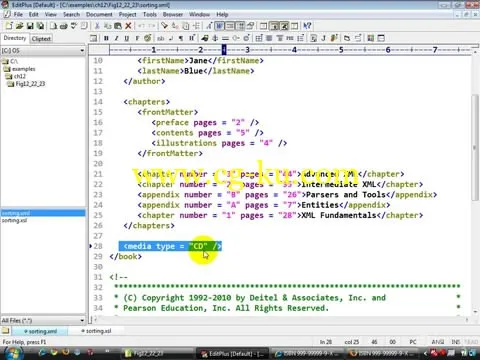480x360 pixels.
Task: Click the red X Delete icon
Action: click(x=128, y=26)
